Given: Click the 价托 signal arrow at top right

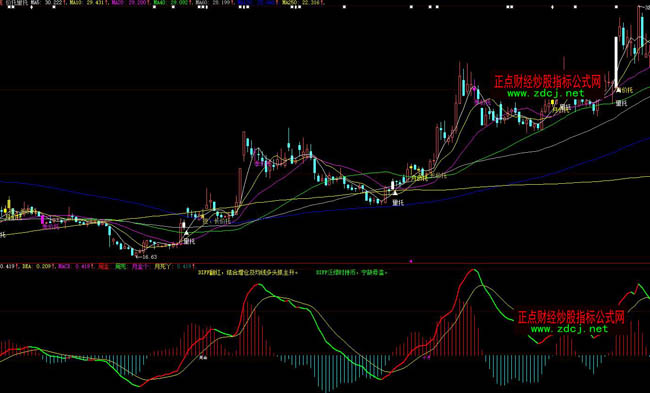Looking at the screenshot, I should click(618, 89).
